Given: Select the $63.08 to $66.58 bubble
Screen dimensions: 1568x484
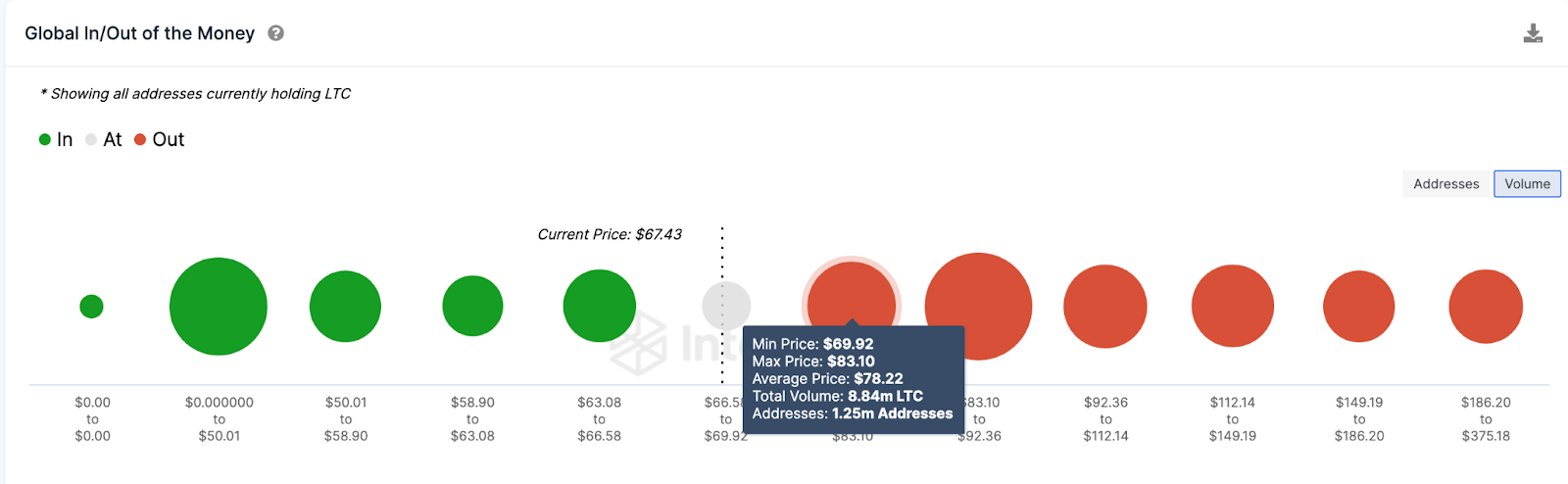Looking at the screenshot, I should click(600, 307).
